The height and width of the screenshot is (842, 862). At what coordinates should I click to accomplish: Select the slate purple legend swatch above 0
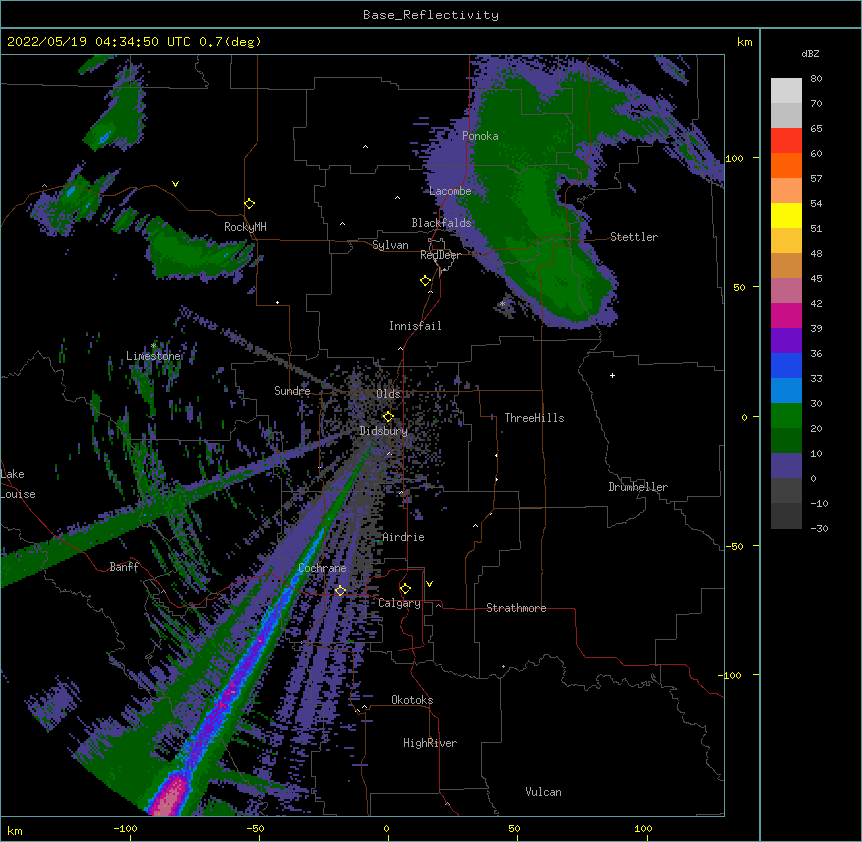click(786, 466)
